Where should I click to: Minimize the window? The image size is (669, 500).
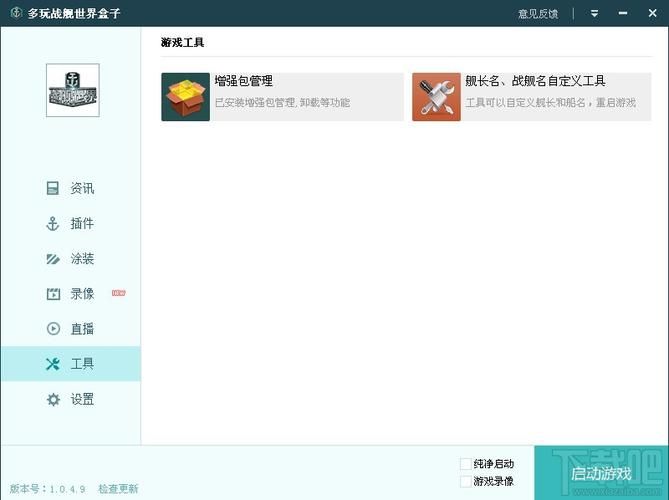tap(623, 13)
